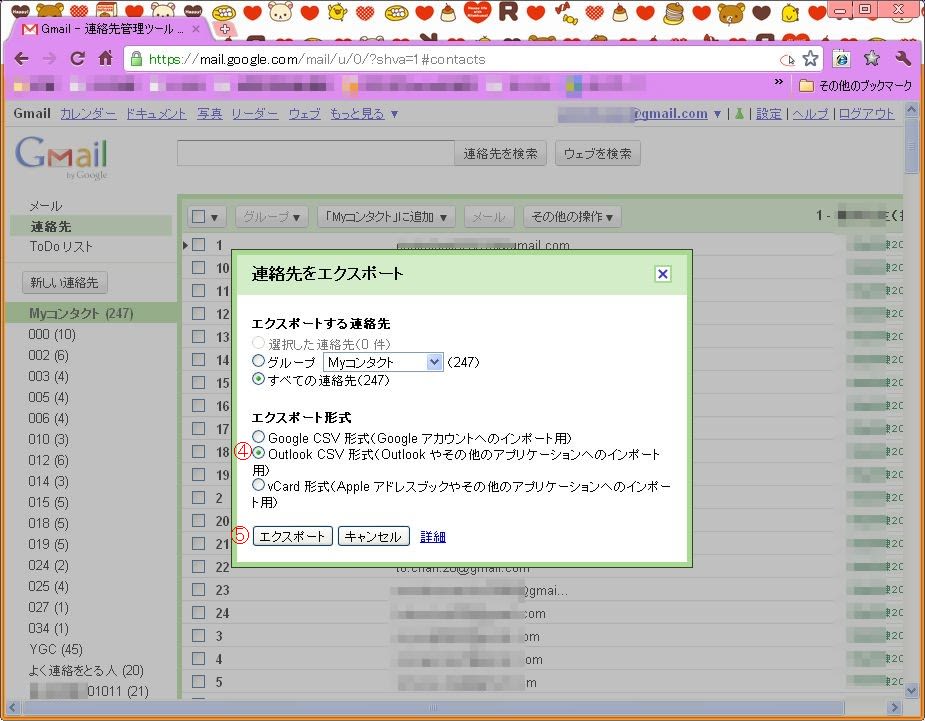Expand the その他の操作 dropdown
This screenshot has width=925, height=721.
tap(572, 216)
